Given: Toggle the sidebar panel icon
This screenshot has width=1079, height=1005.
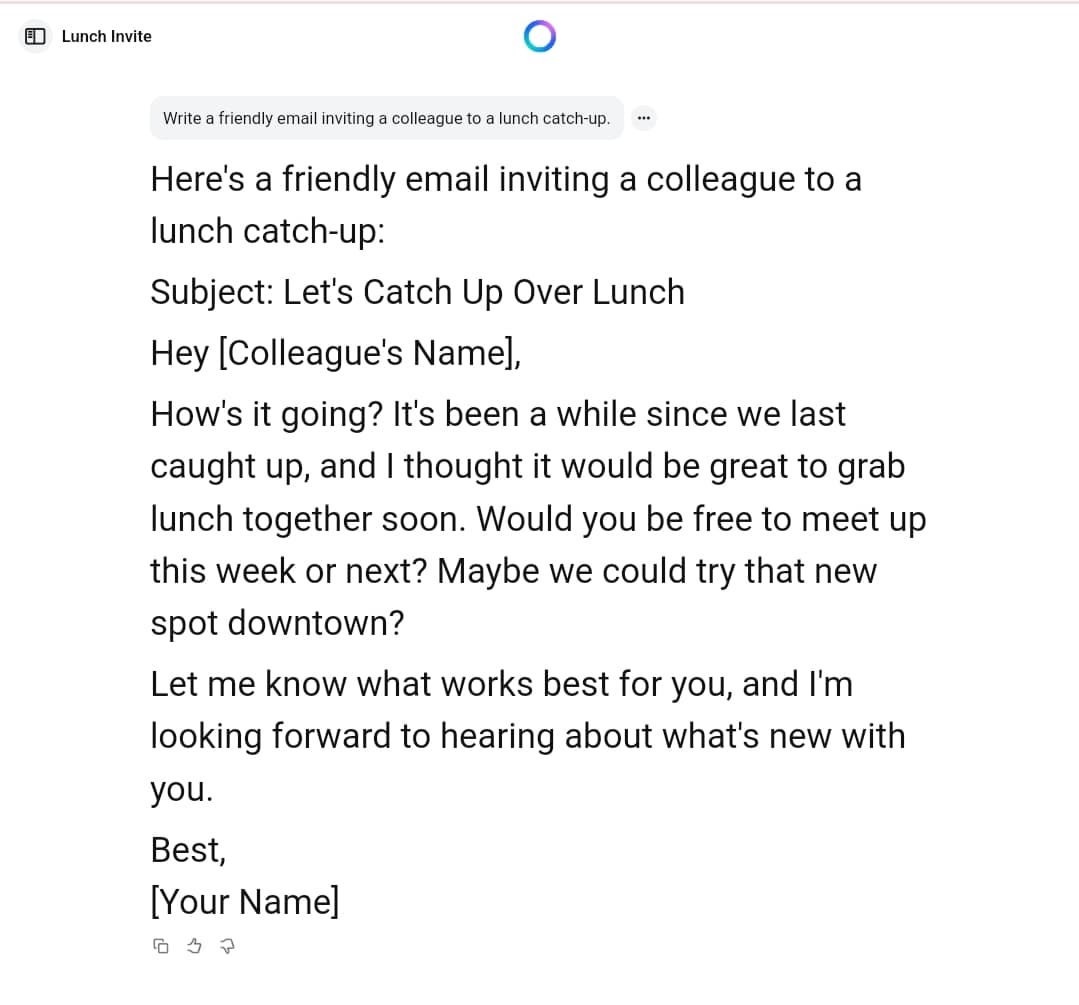Looking at the screenshot, I should coord(35,37).
